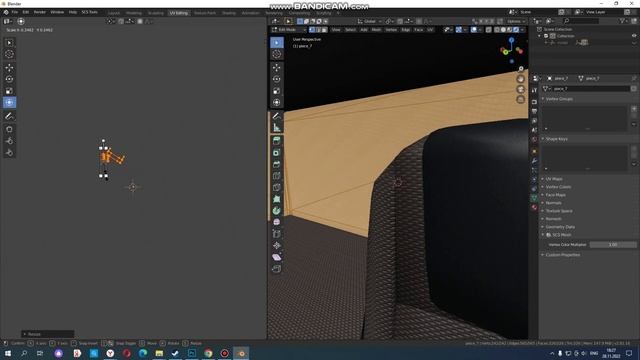This screenshot has width=640, height=360.
Task: Expand the Vertex Colors panel
Action: tap(558, 187)
